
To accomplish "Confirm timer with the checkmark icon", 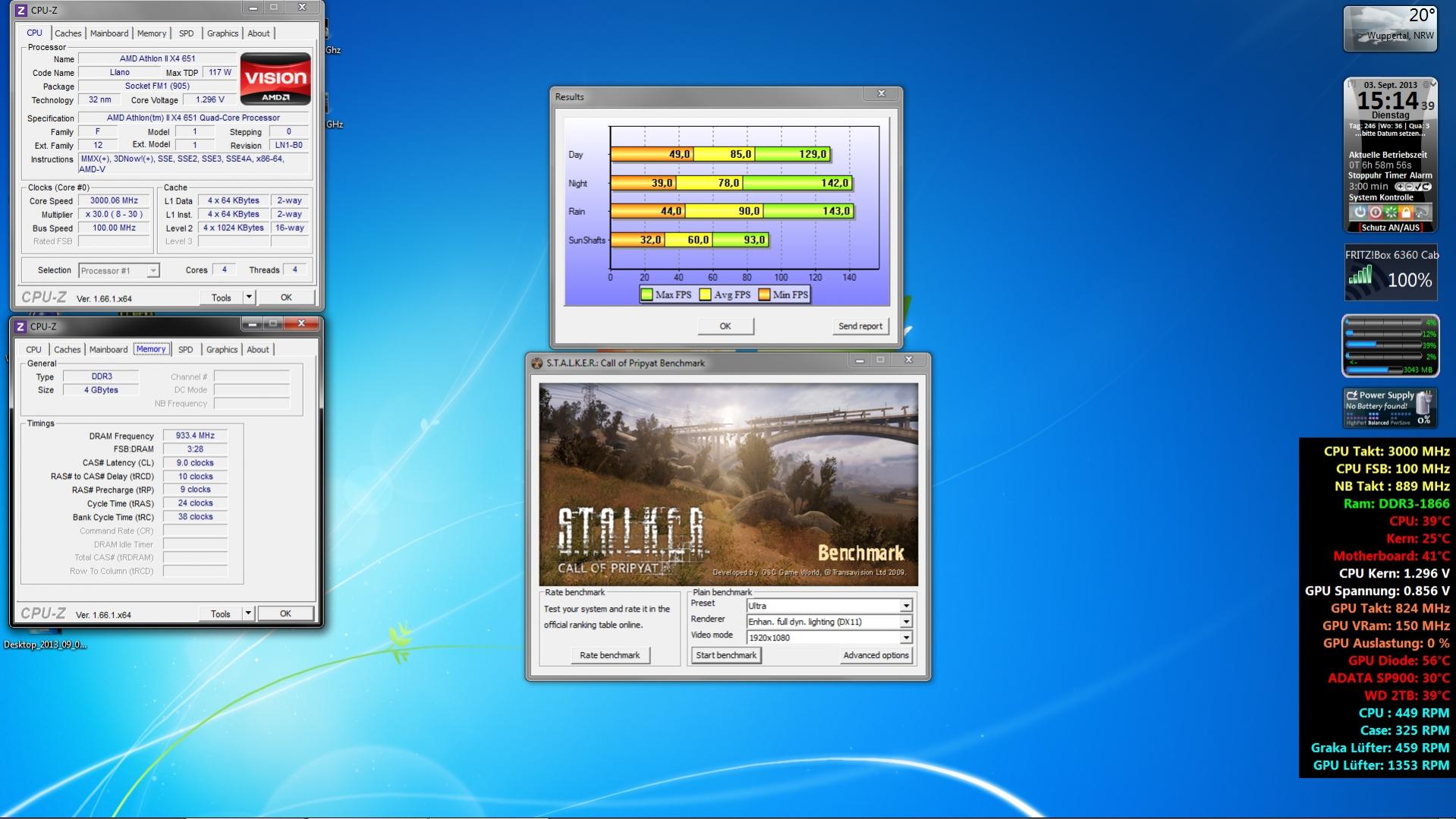I will 1417,187.
